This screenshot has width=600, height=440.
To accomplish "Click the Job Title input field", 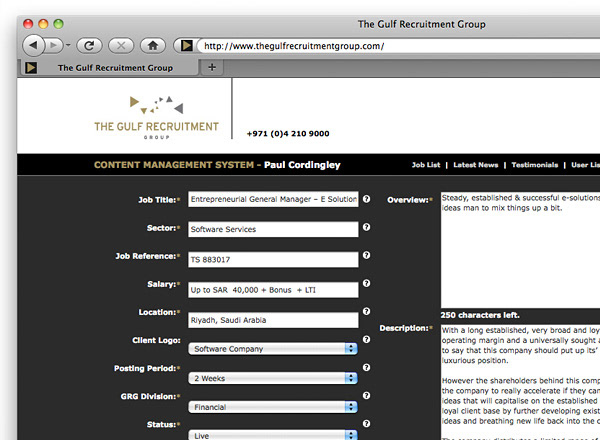I will pyautogui.click(x=273, y=199).
